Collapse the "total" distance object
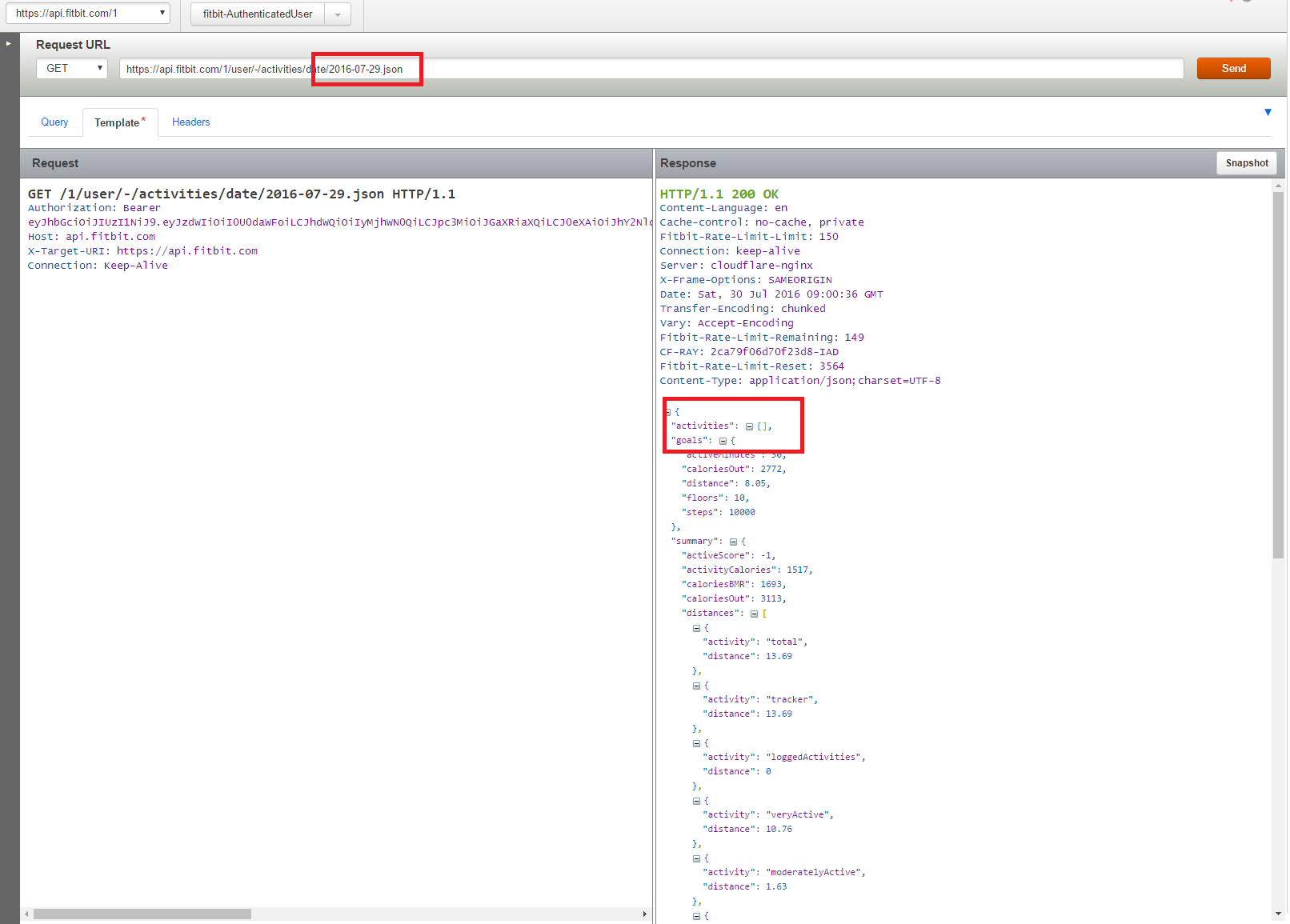The width and height of the screenshot is (1290, 924). 696,629
